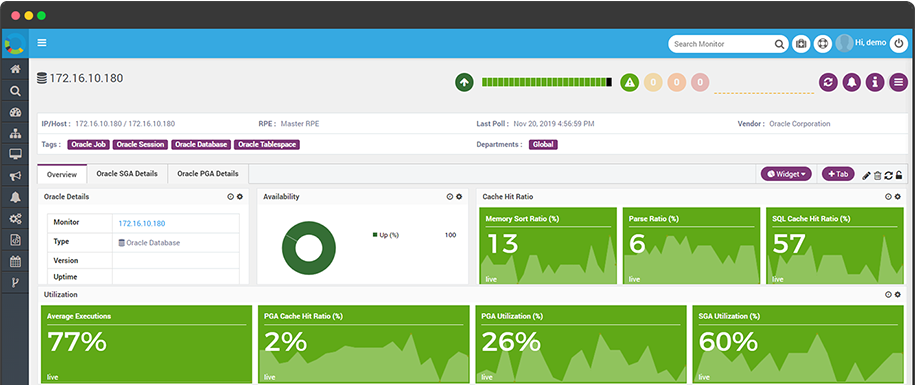The height and width of the screenshot is (385, 916).
Task: Open the calendar icon in the sidebar
Action: click(x=16, y=262)
